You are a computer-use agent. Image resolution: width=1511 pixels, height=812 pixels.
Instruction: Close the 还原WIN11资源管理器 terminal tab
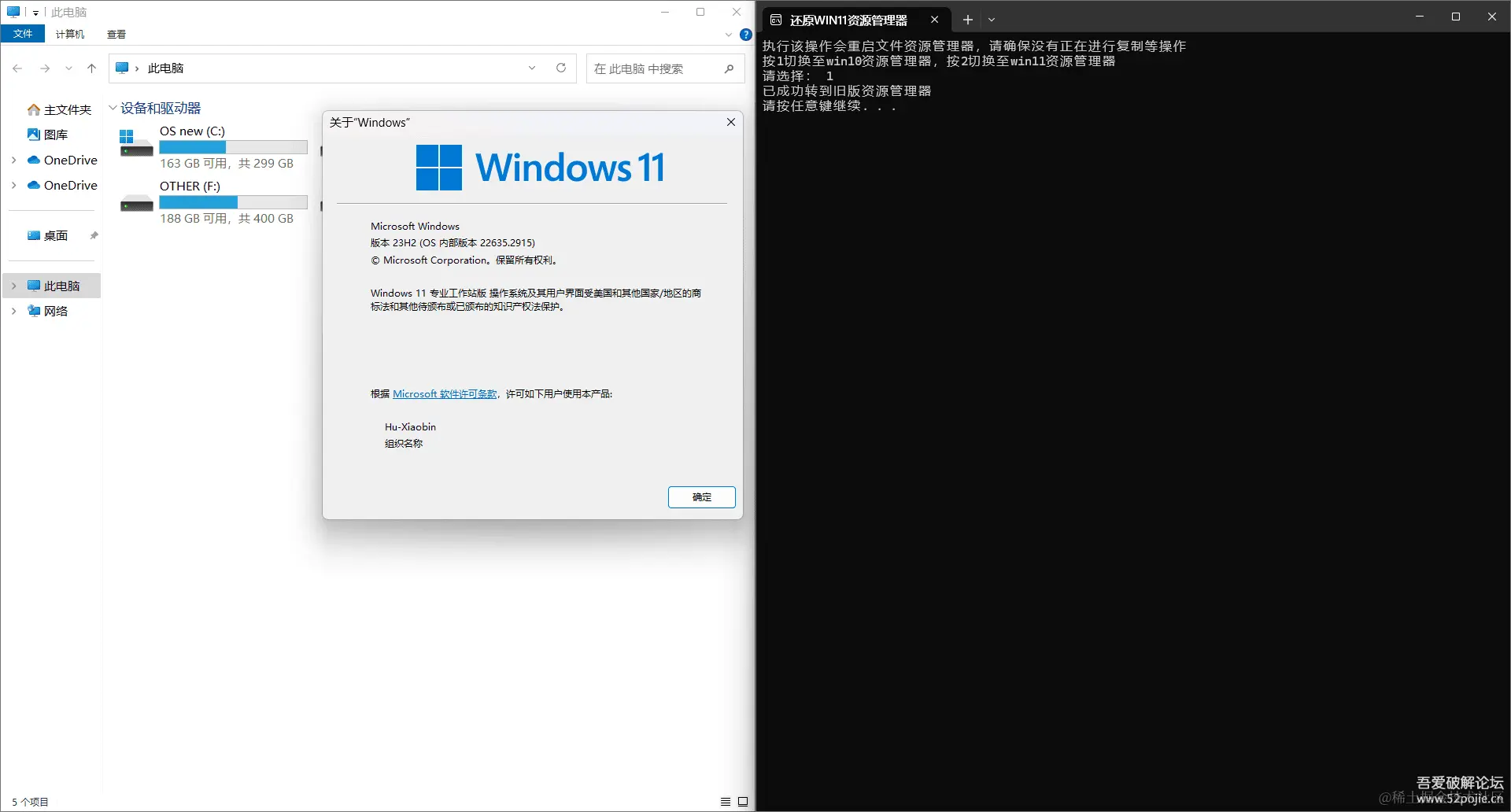934,20
